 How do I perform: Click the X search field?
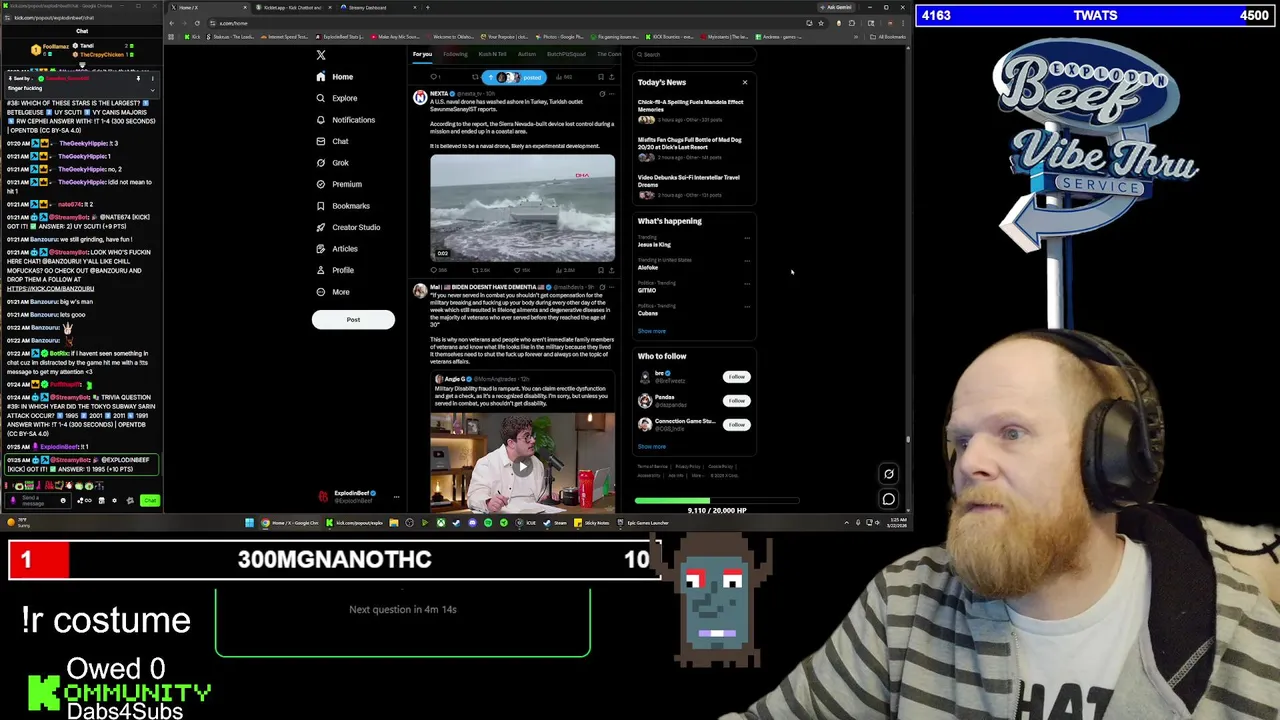pyautogui.click(x=693, y=54)
